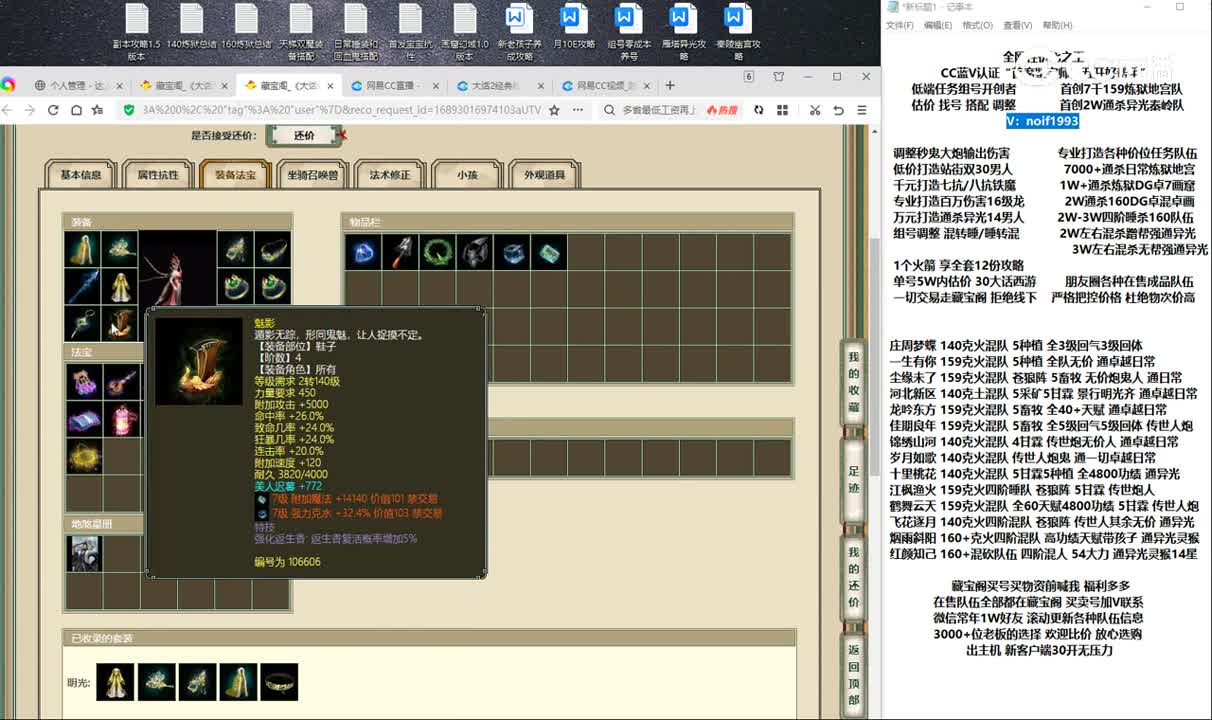
Task: Select desktop file 副本攻略1.5版本
Action: [136, 32]
